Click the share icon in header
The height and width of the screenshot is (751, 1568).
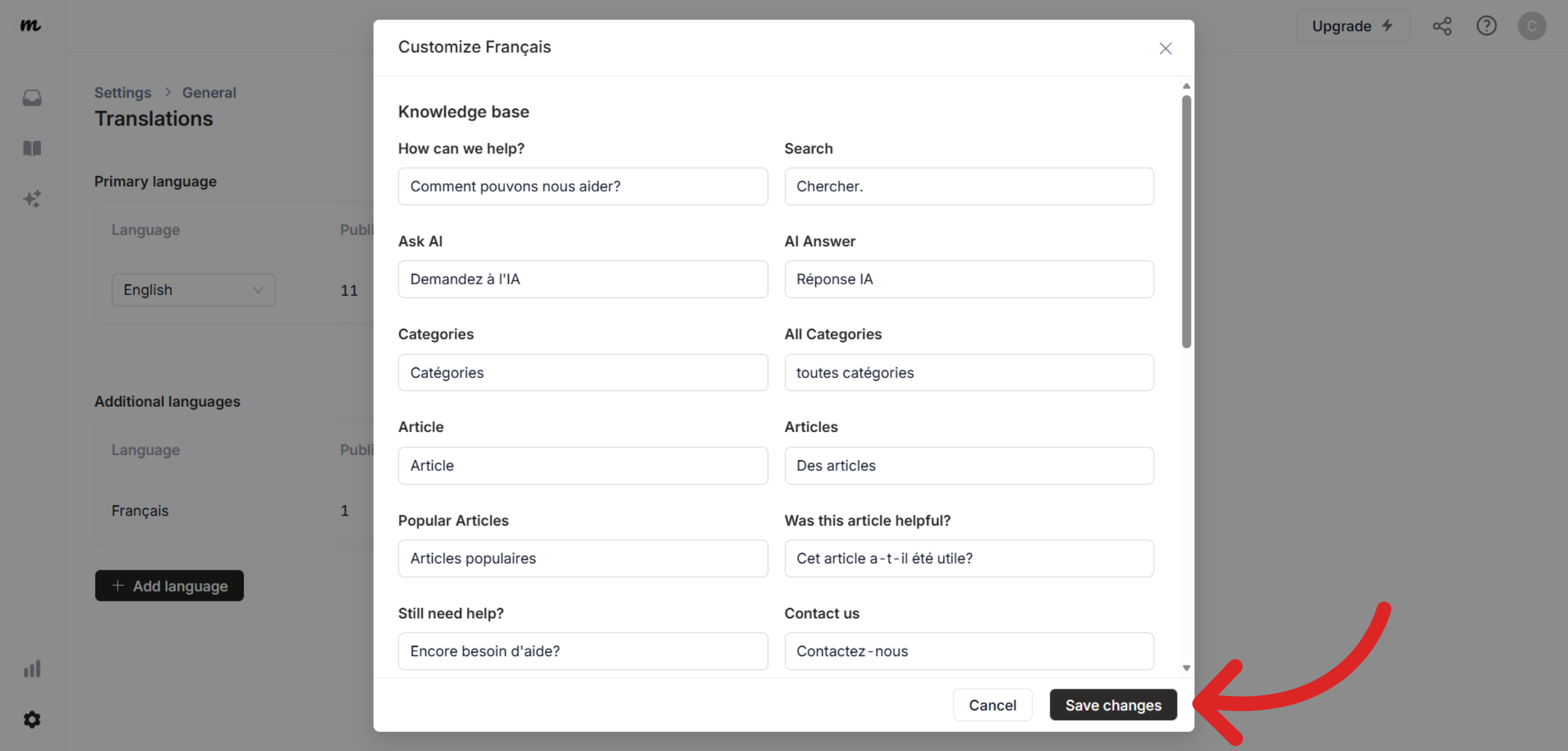click(x=1442, y=26)
